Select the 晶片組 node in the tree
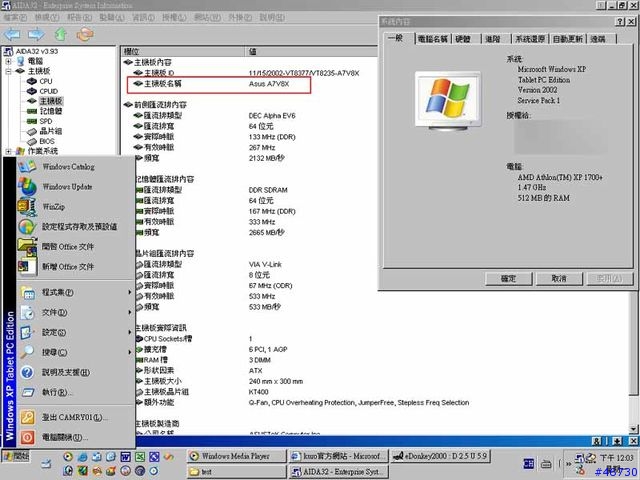Viewport: 640px width, 480px height. click(51, 131)
